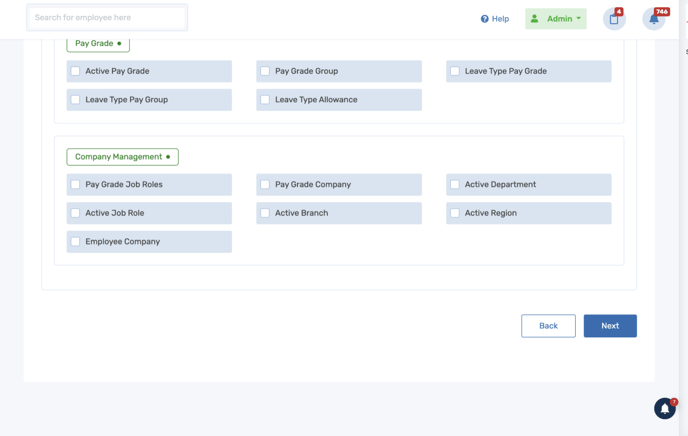Open the clipboard tasks icon
This screenshot has width=688, height=436.
click(614, 19)
